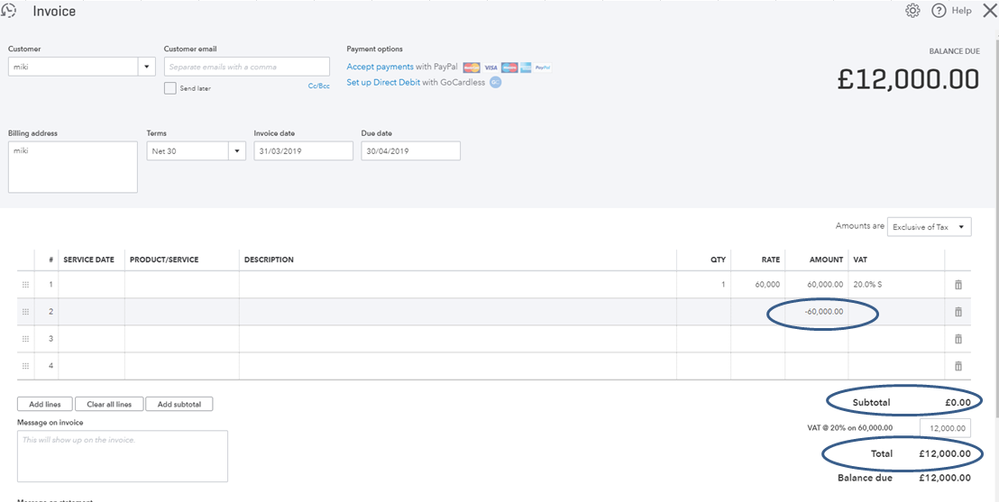Focus the Customer email field

pyautogui.click(x=247, y=67)
